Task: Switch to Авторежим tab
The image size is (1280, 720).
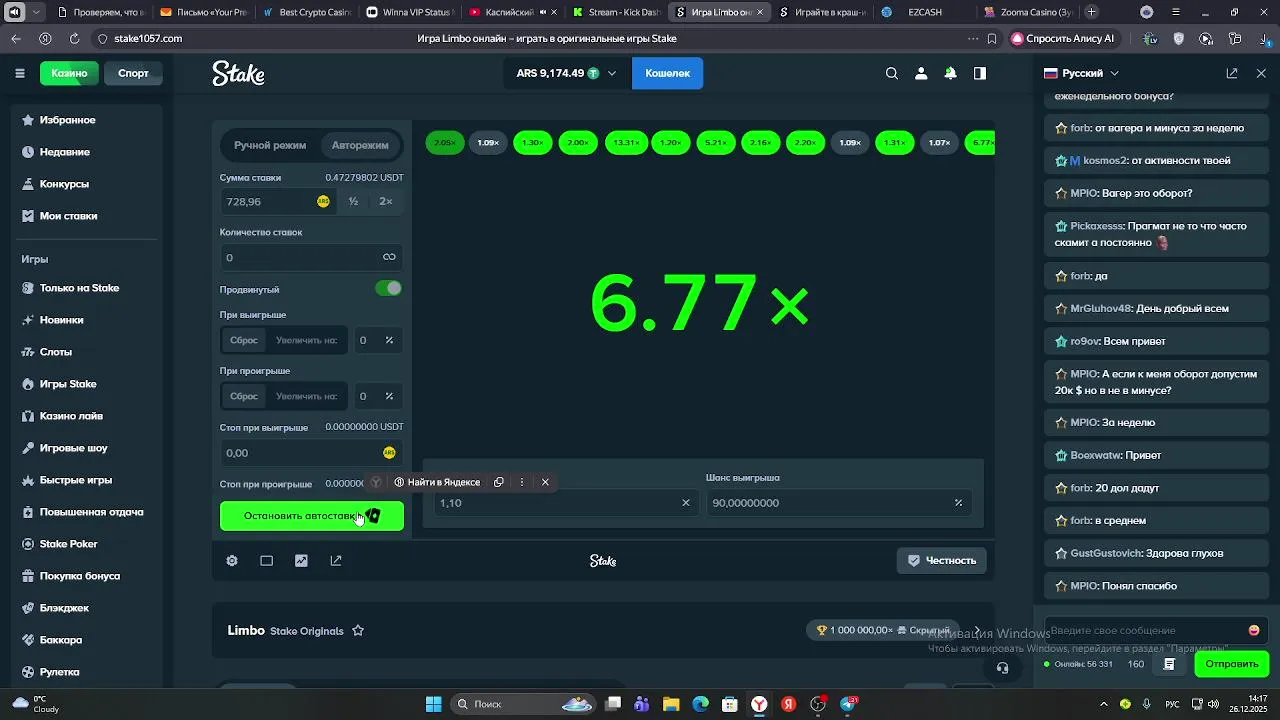Action: pyautogui.click(x=360, y=145)
